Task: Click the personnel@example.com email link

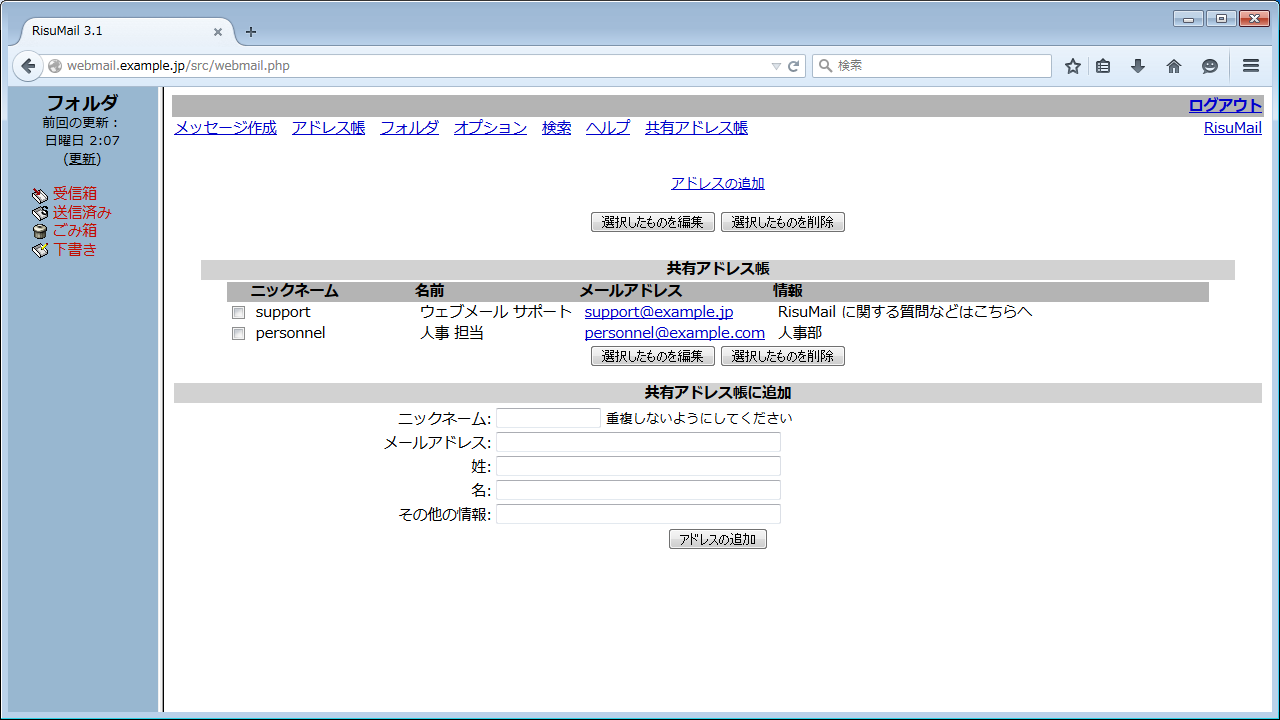Action: 675,333
